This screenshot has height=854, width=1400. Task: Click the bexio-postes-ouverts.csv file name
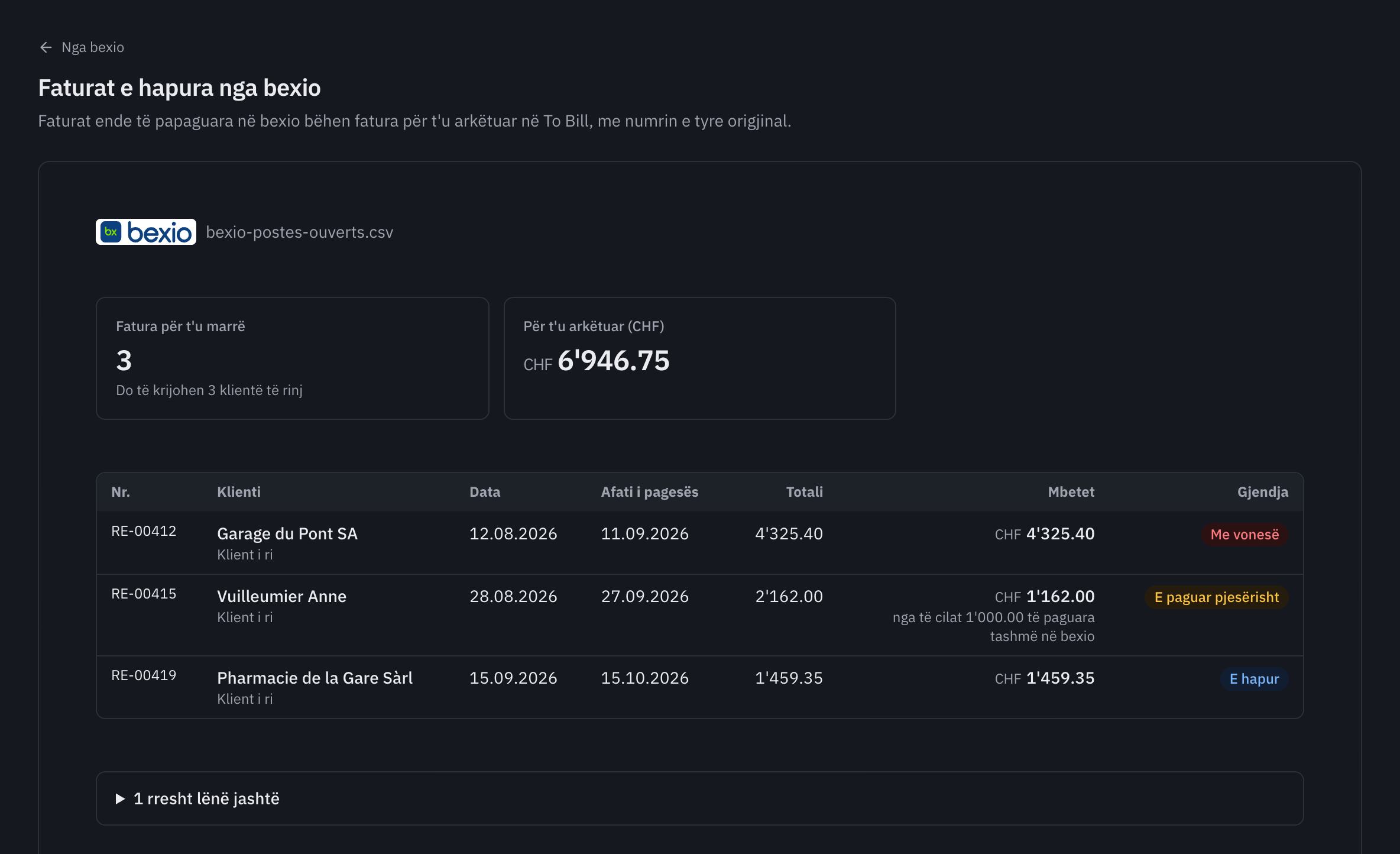300,232
